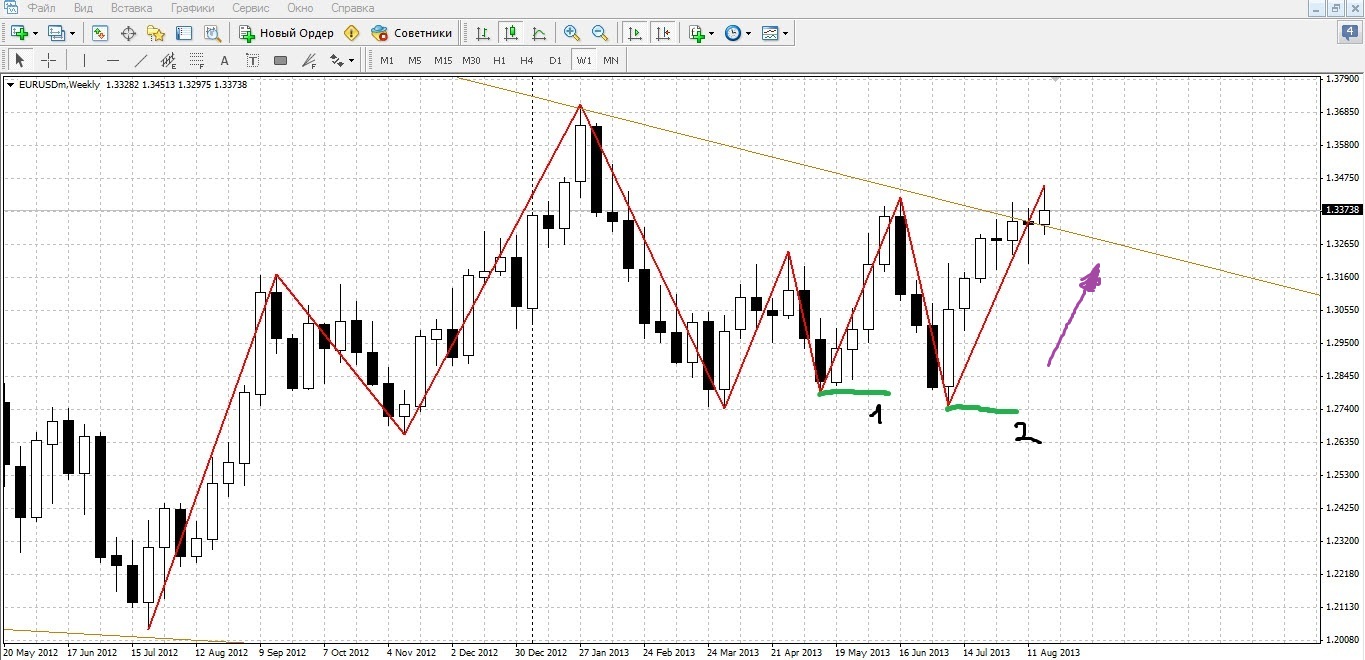Open the Сервис menu

pyautogui.click(x=250, y=7)
